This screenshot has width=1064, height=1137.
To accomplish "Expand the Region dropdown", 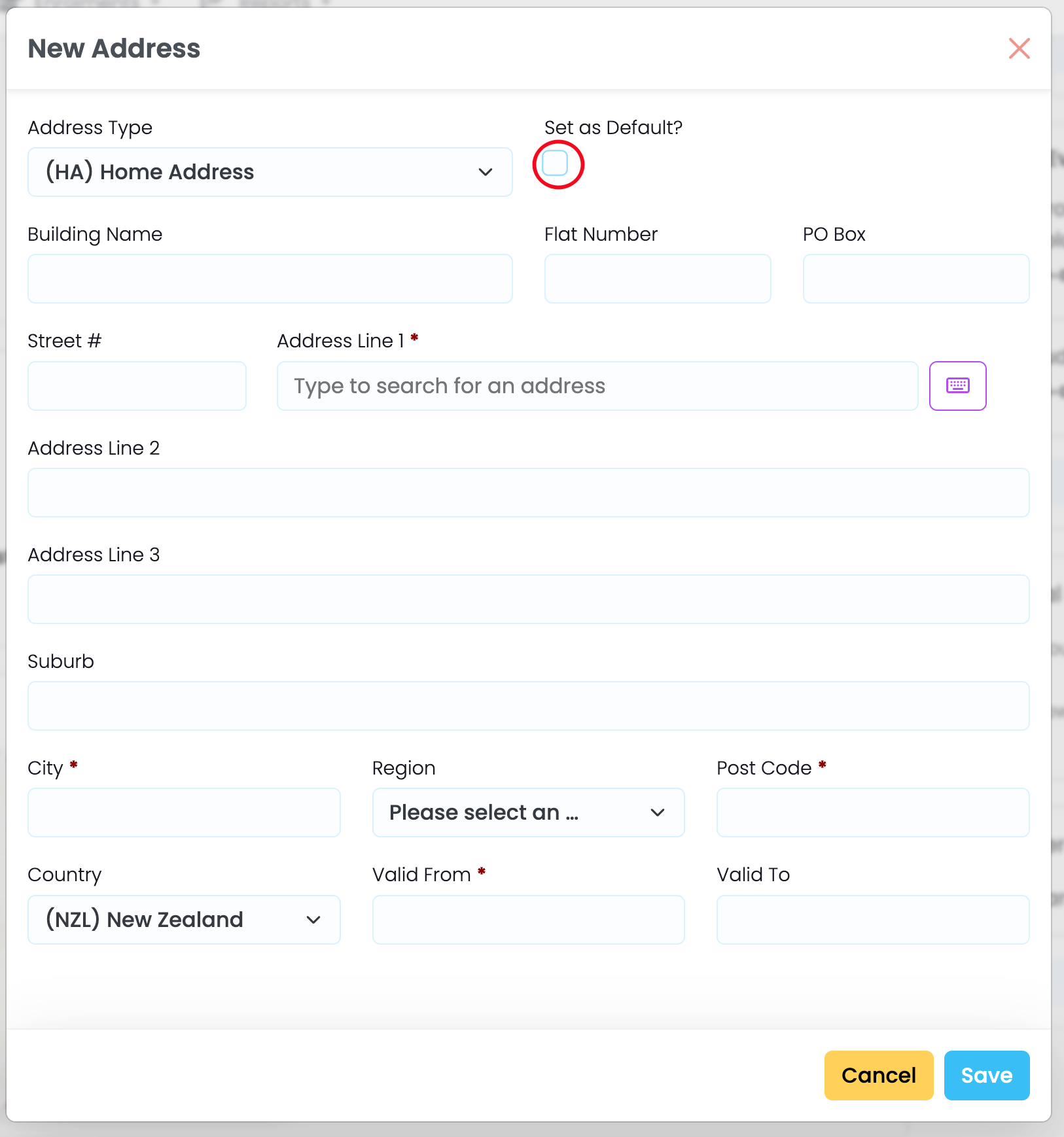I will coord(528,813).
